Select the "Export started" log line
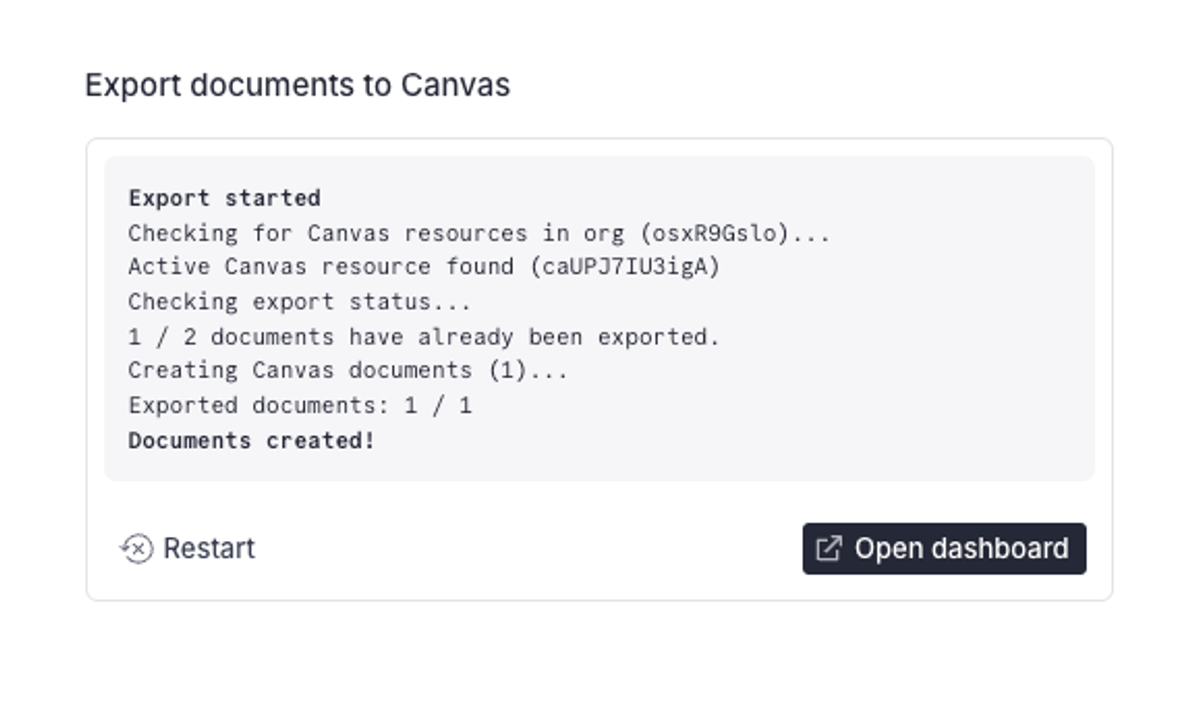Image resolution: width=1200 pixels, height=711 pixels. click(x=224, y=198)
